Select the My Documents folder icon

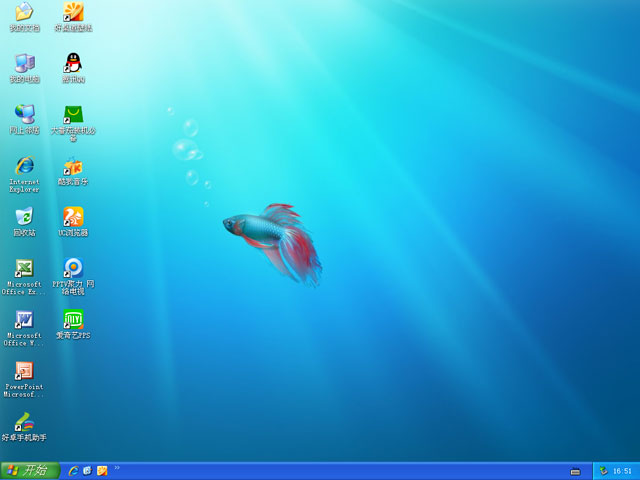coord(24,12)
